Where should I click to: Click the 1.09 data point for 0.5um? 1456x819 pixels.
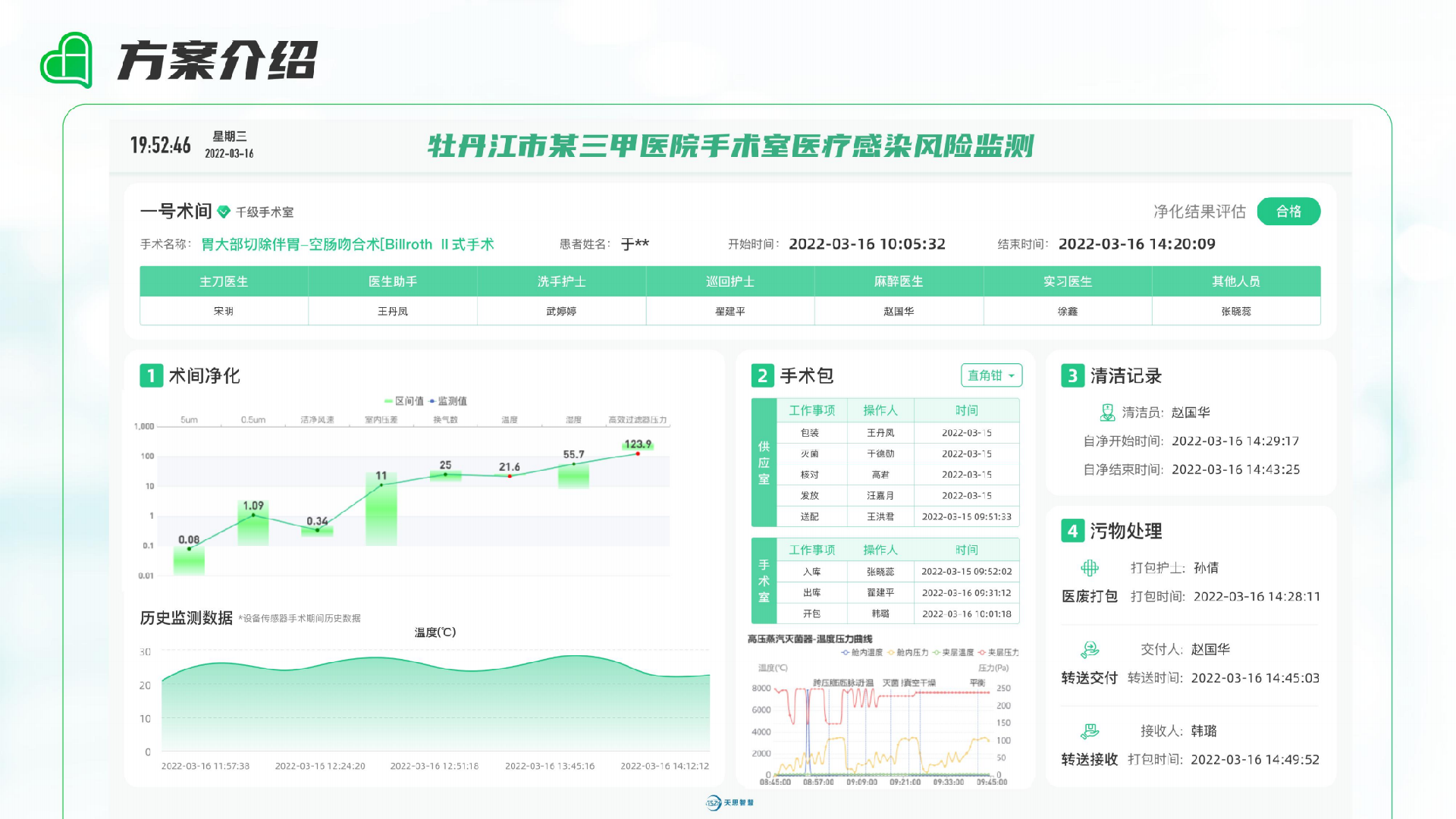pos(253,516)
